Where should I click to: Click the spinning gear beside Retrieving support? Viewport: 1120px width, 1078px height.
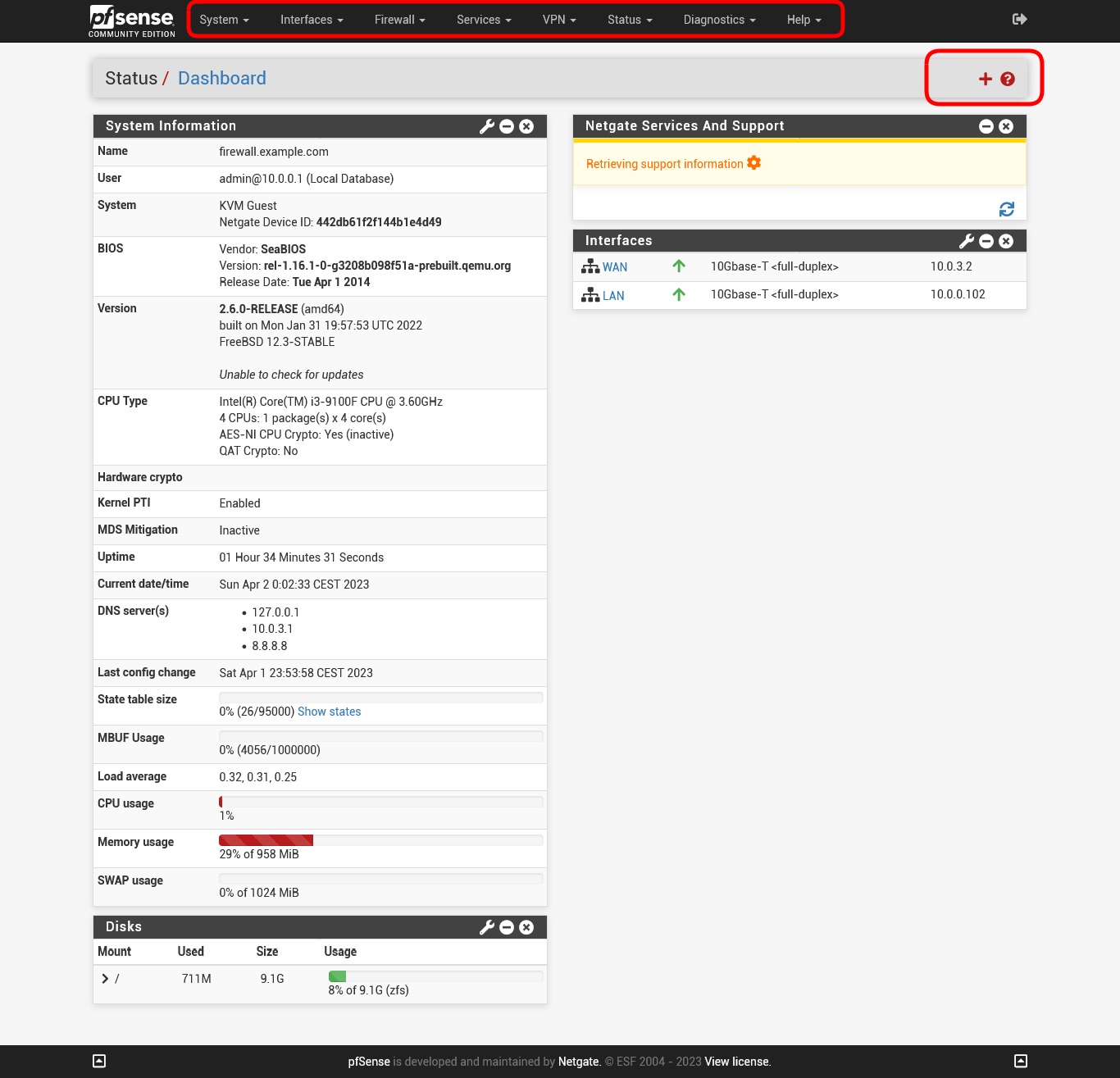(x=753, y=163)
